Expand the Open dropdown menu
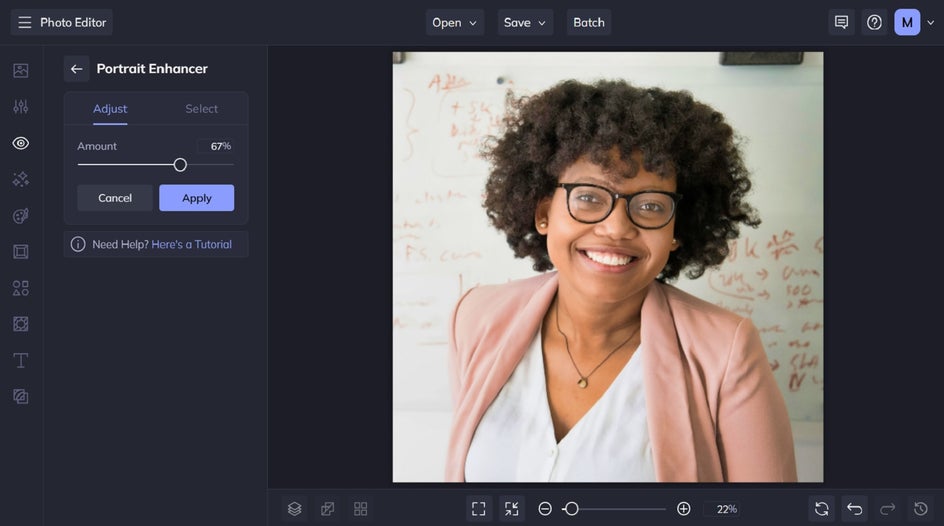The width and height of the screenshot is (944, 526). 455,22
